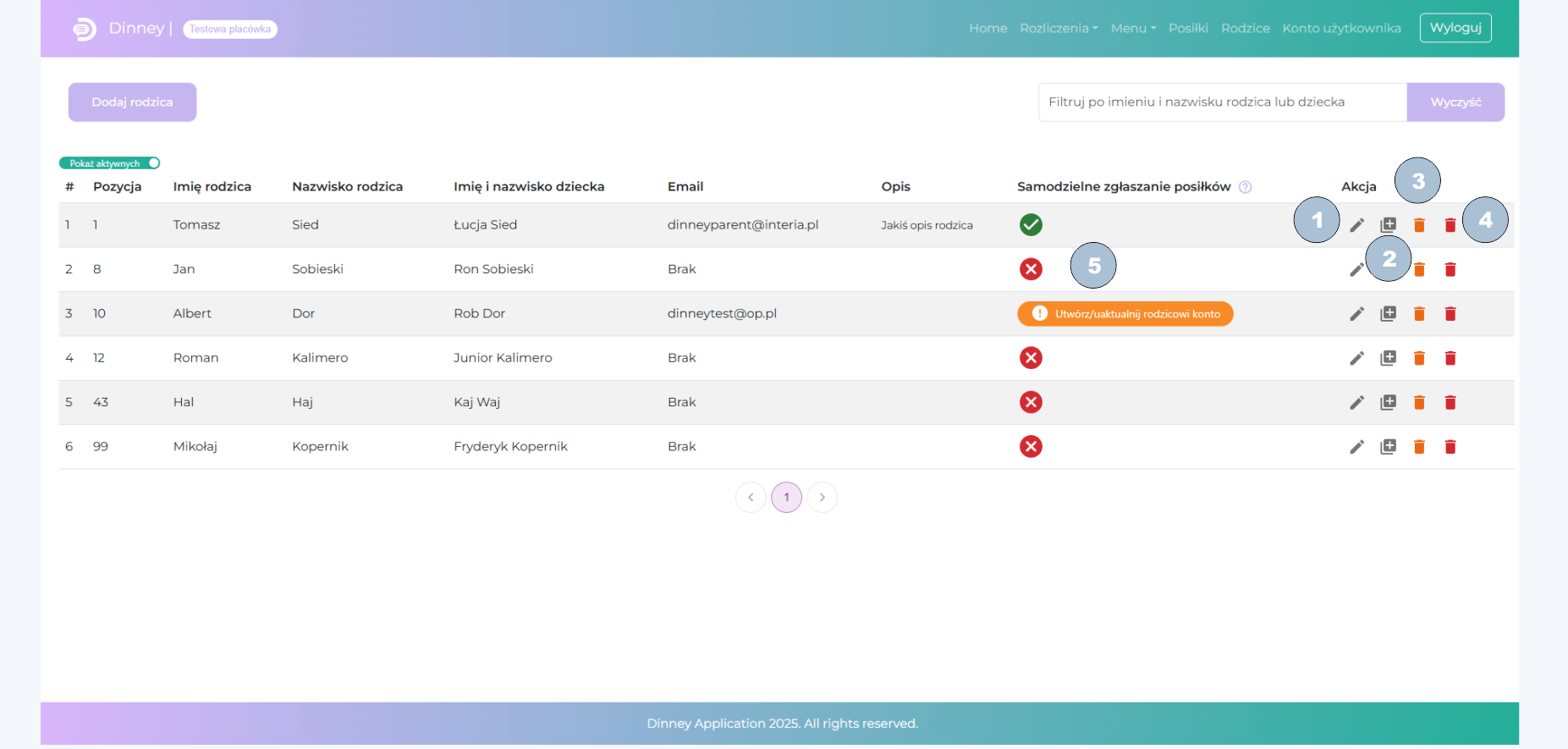Toggle green checkmark status for Tomasz Sied

point(1030,225)
